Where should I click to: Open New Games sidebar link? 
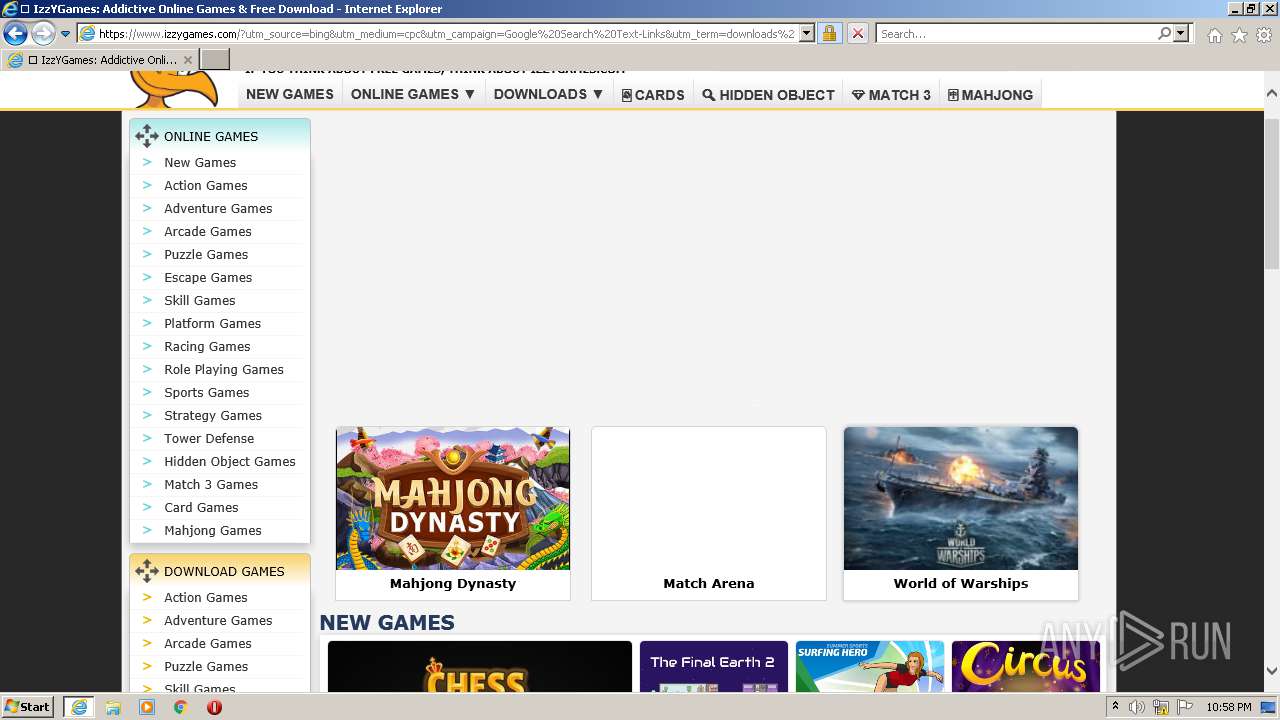(x=200, y=162)
